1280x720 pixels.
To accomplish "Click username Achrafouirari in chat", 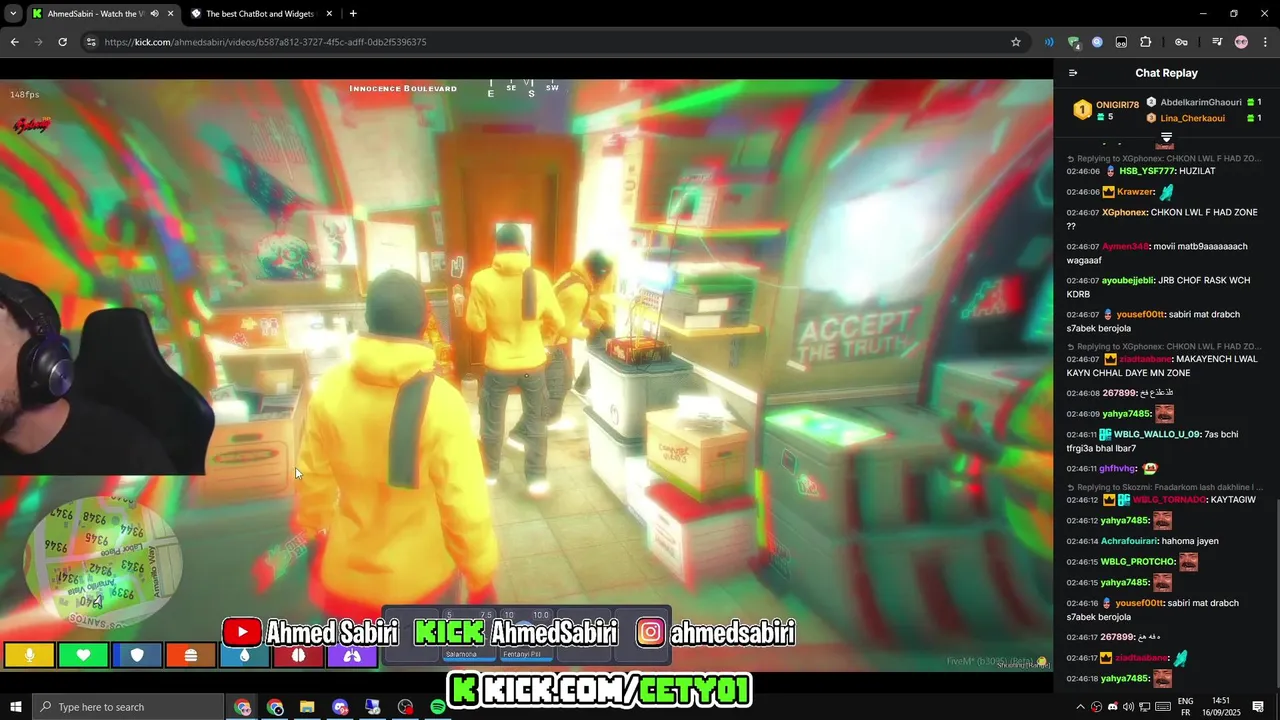I will pyautogui.click(x=1129, y=541).
